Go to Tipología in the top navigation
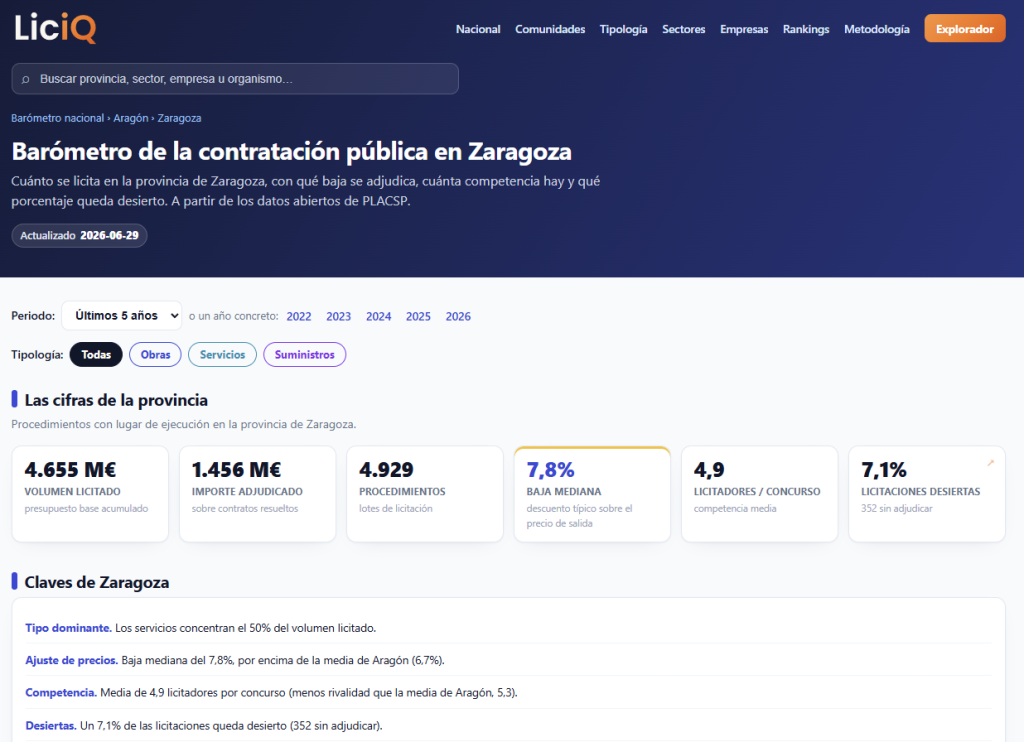Screen dimensions: 1024x742 point(624,29)
